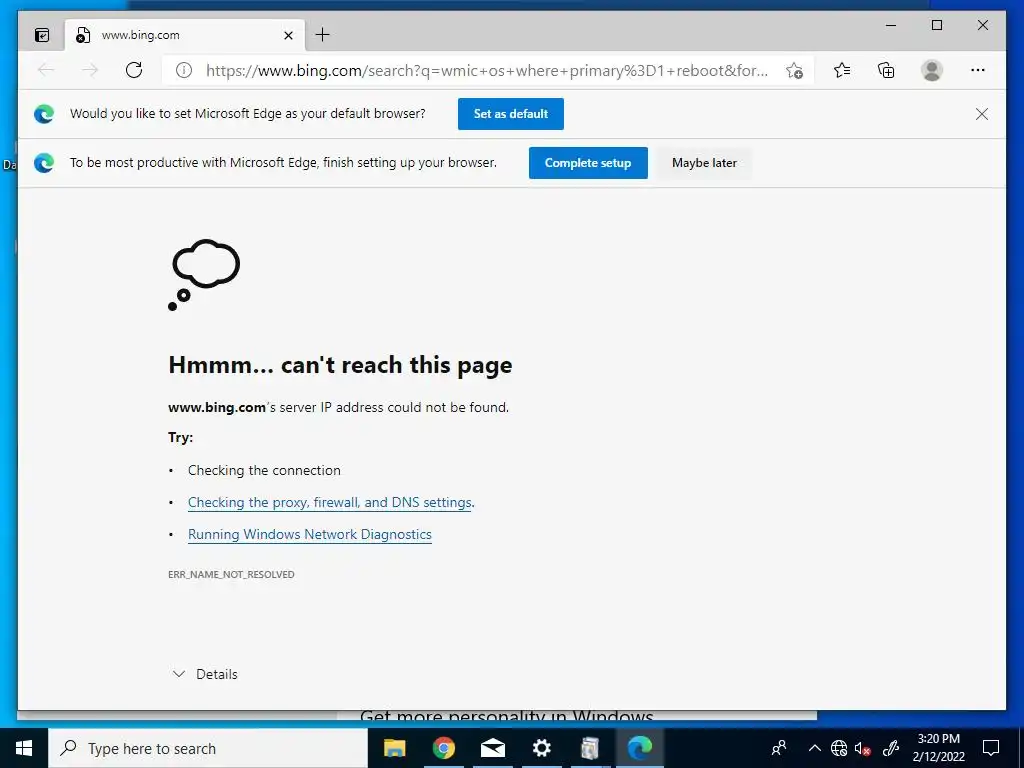Add this page to favorites star
The width and height of the screenshot is (1024, 768).
coord(794,71)
